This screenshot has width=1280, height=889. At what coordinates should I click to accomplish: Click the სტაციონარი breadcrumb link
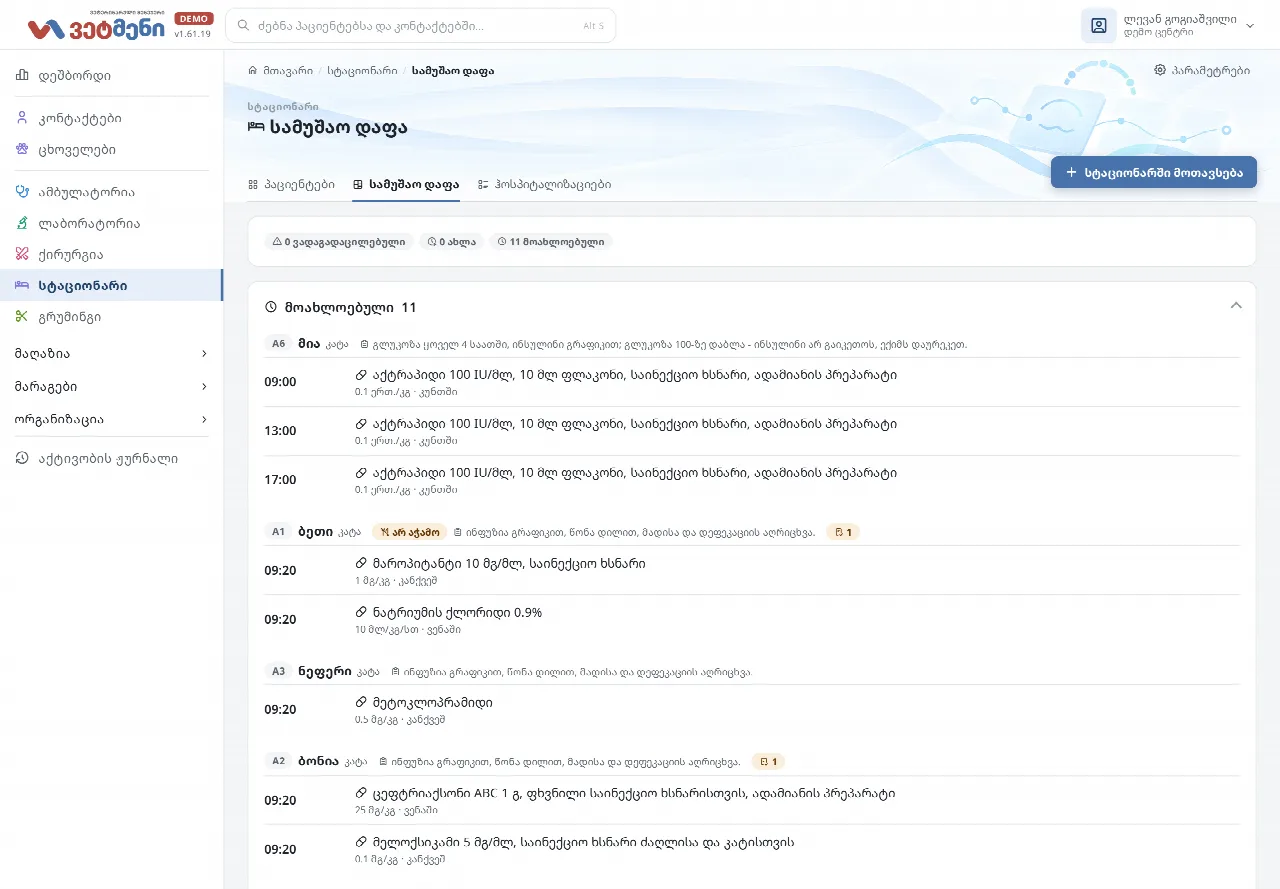click(x=362, y=71)
